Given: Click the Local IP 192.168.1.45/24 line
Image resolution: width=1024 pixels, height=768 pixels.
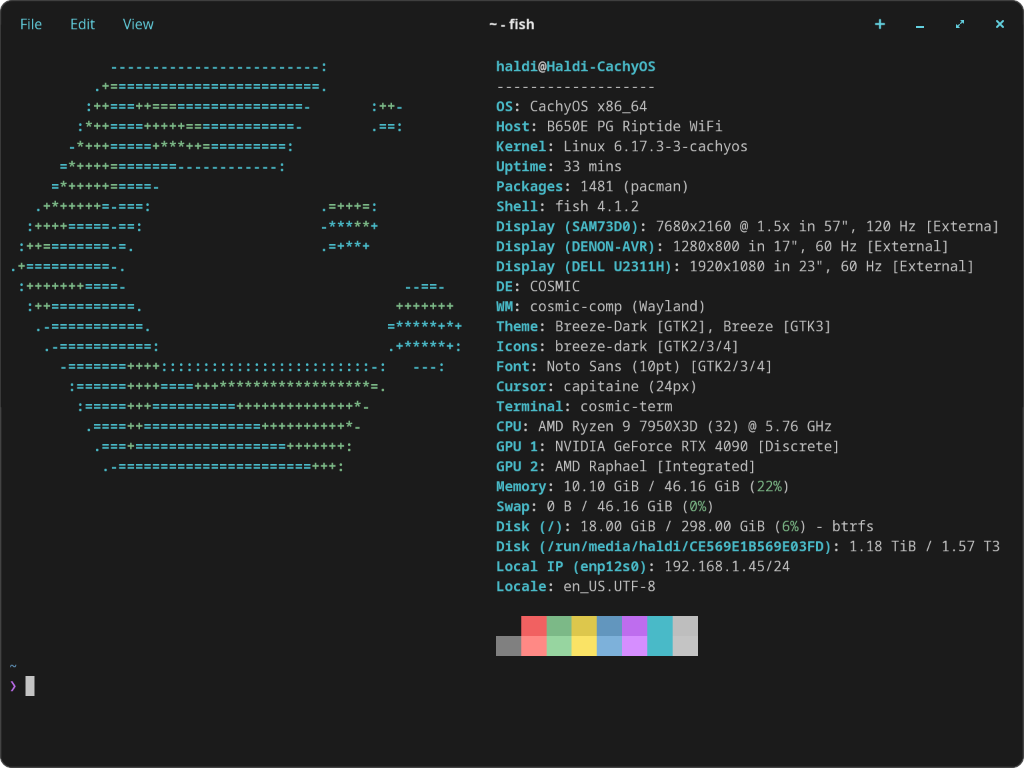Looking at the screenshot, I should click(x=643, y=566).
